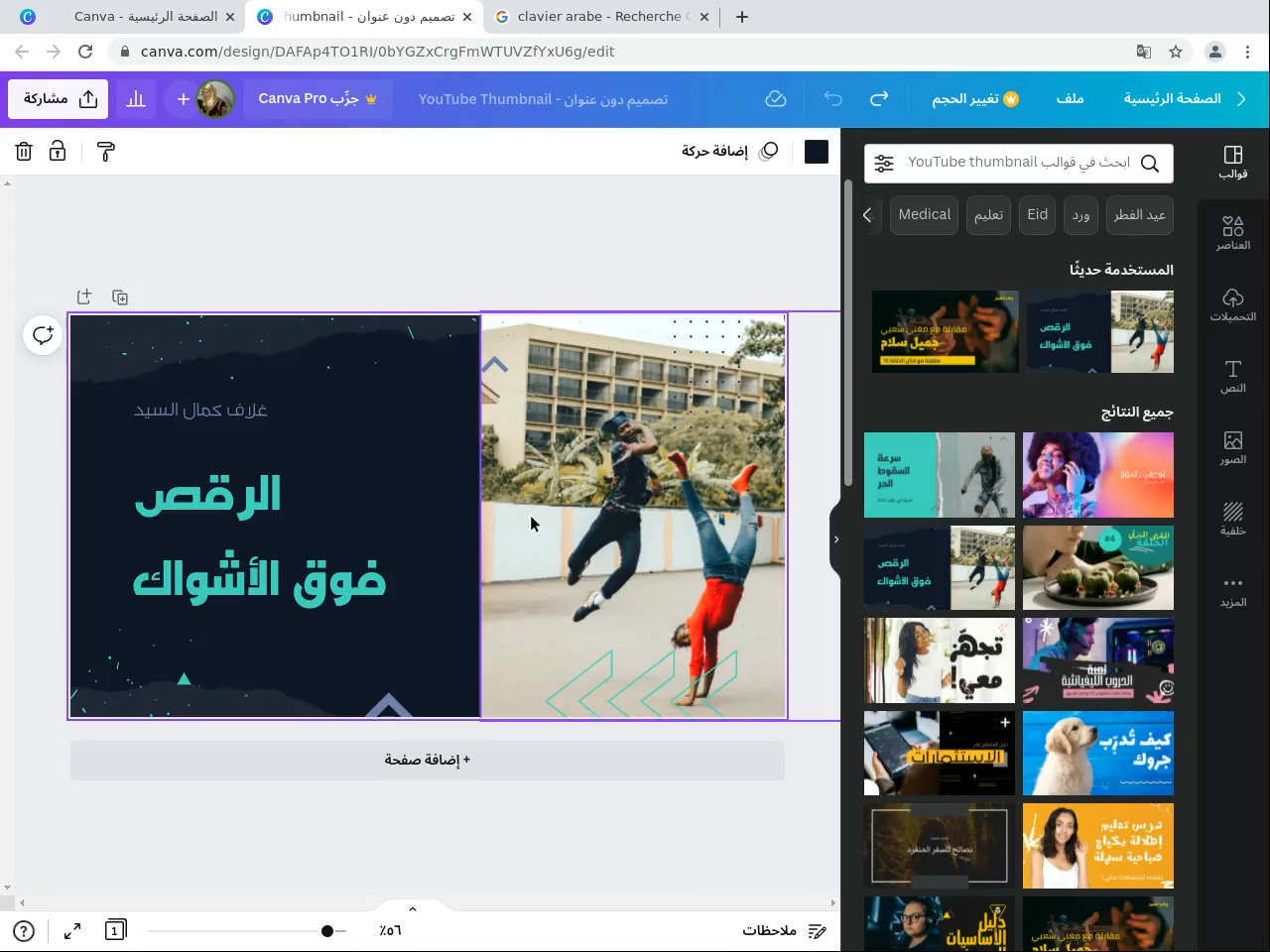Open the page grid view icon
The height and width of the screenshot is (952, 1270).
click(x=115, y=930)
